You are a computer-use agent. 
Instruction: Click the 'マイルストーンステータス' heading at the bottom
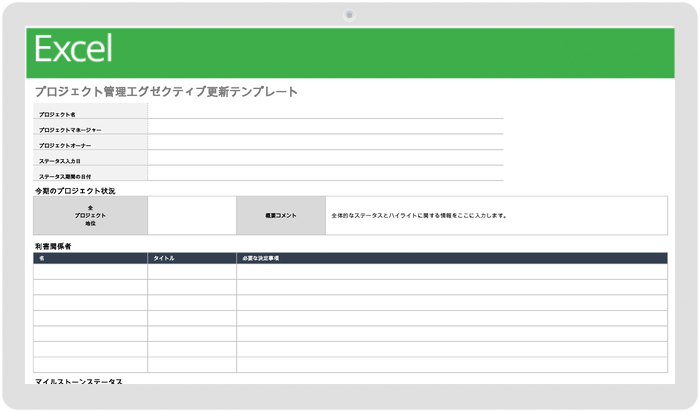[79, 381]
